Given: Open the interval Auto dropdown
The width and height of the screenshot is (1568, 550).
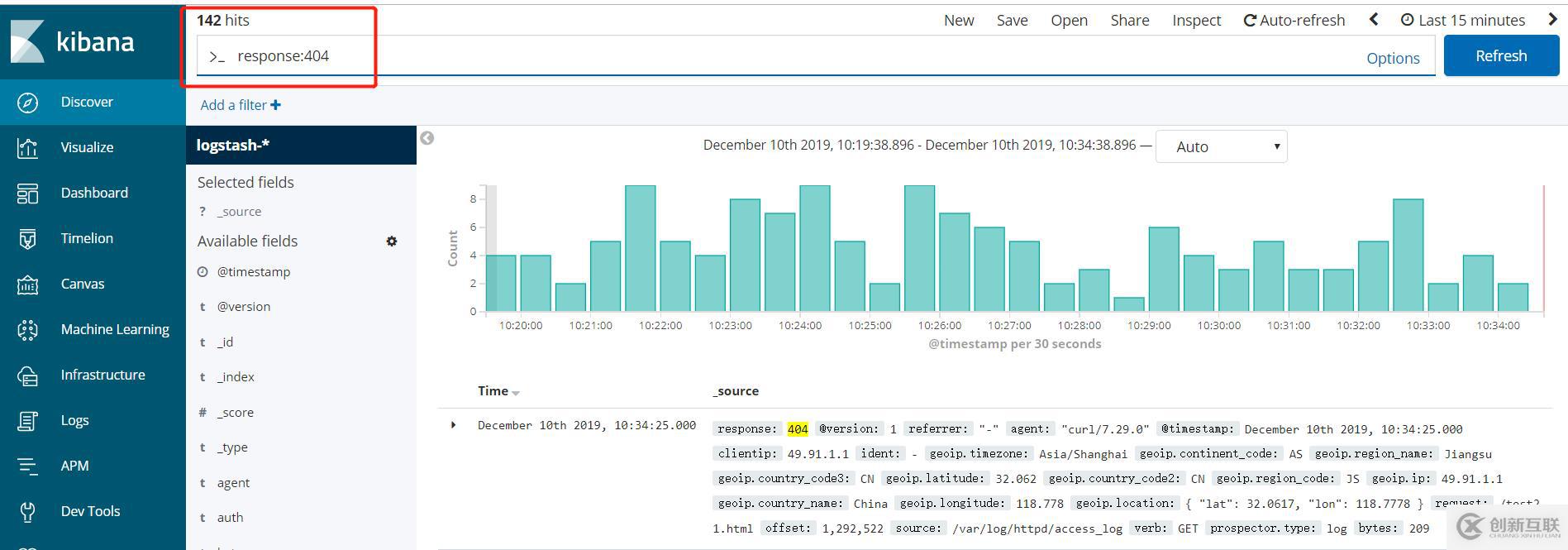Looking at the screenshot, I should click(x=1221, y=146).
